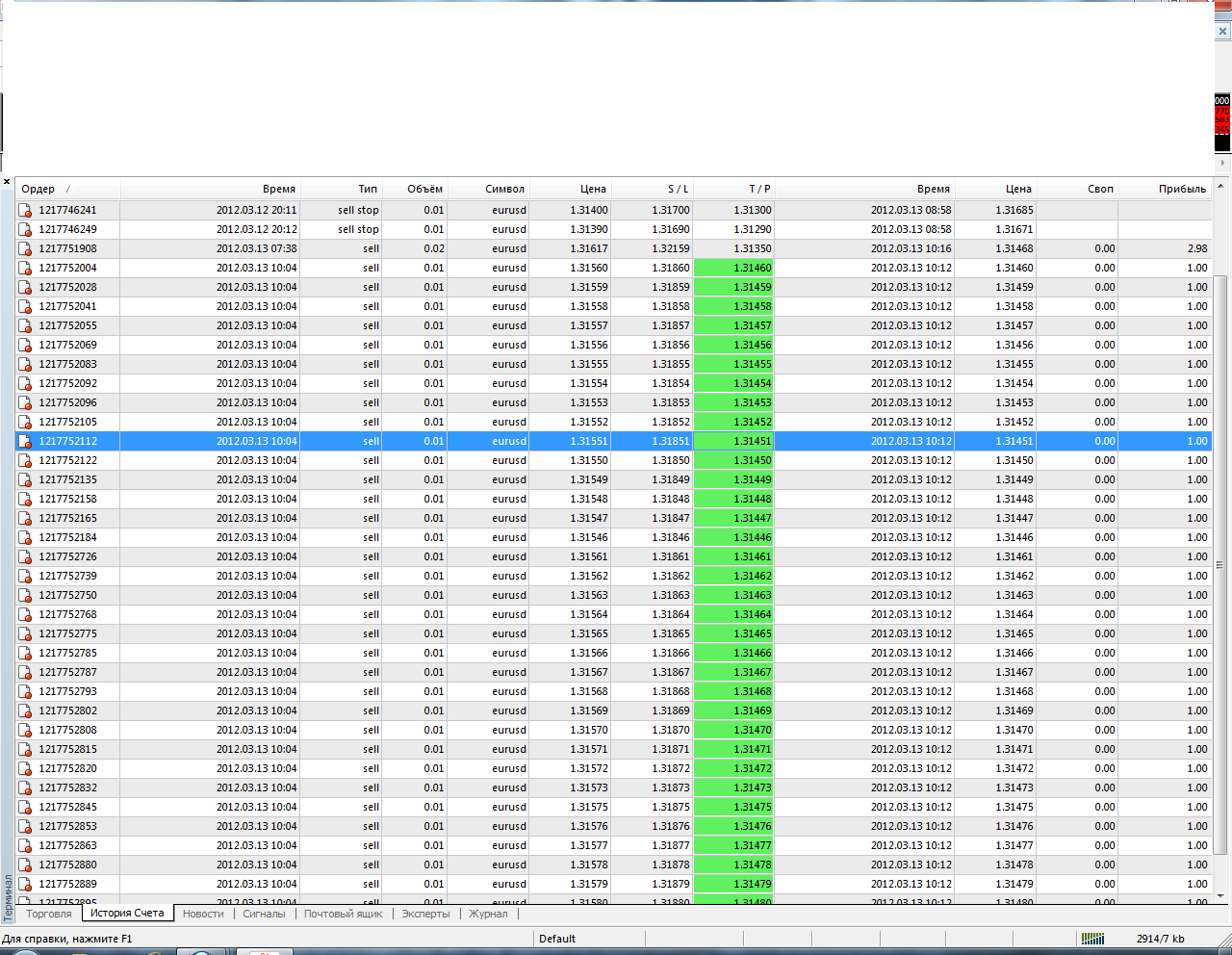Select order row 1217752785

614,653
